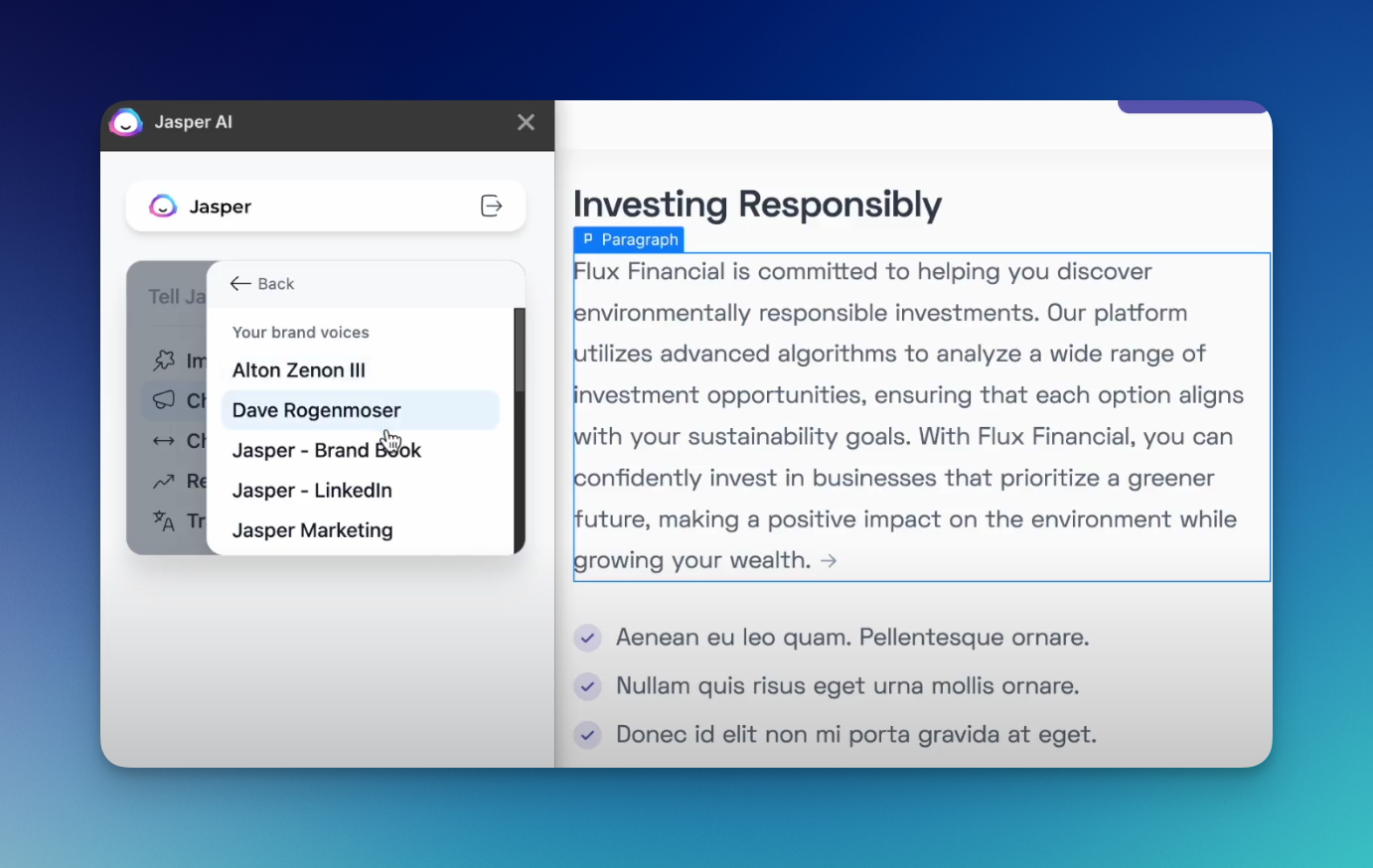Screen dimensions: 1373x868
Task: Click the Paragraph element tag label
Action: 629,239
